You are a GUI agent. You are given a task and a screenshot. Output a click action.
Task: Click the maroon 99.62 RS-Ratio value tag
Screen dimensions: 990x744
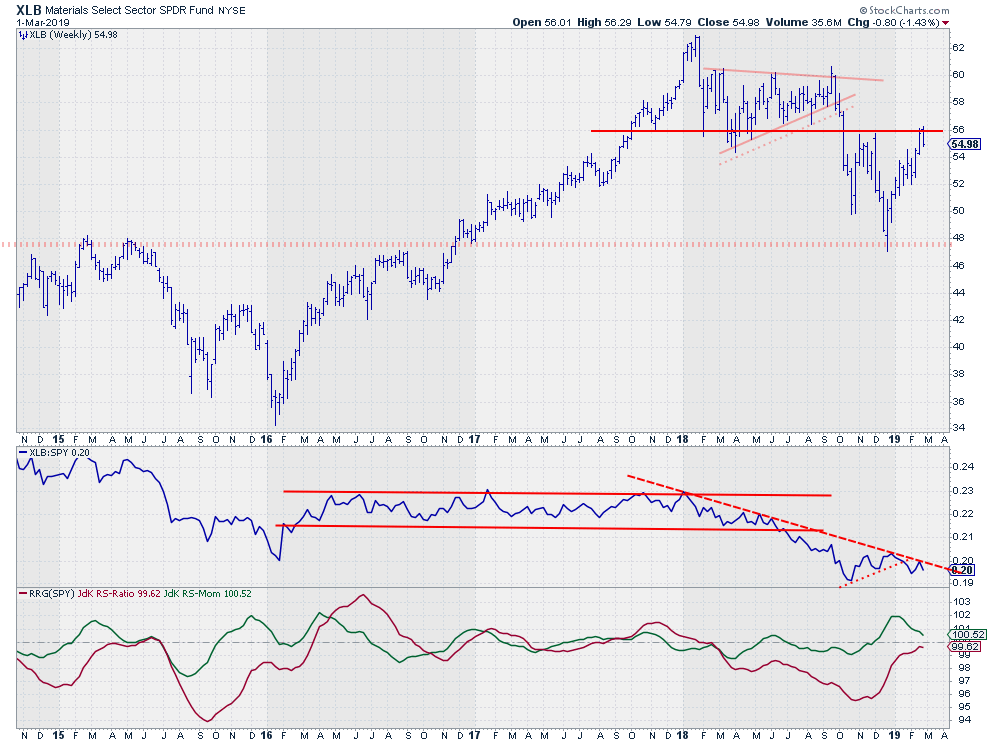pyautogui.click(x=965, y=646)
